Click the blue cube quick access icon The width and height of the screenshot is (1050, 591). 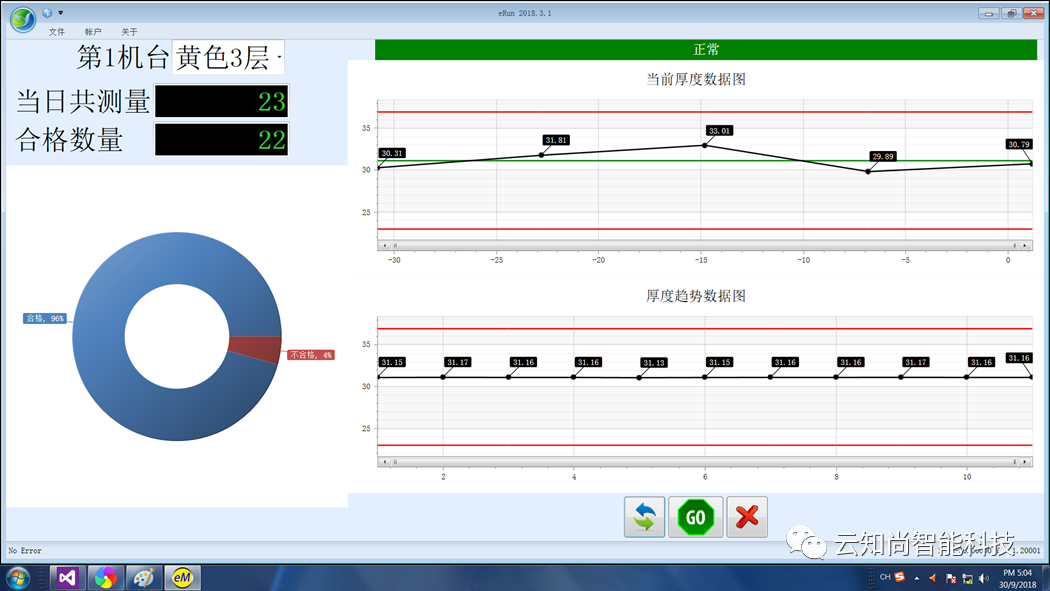(x=47, y=13)
